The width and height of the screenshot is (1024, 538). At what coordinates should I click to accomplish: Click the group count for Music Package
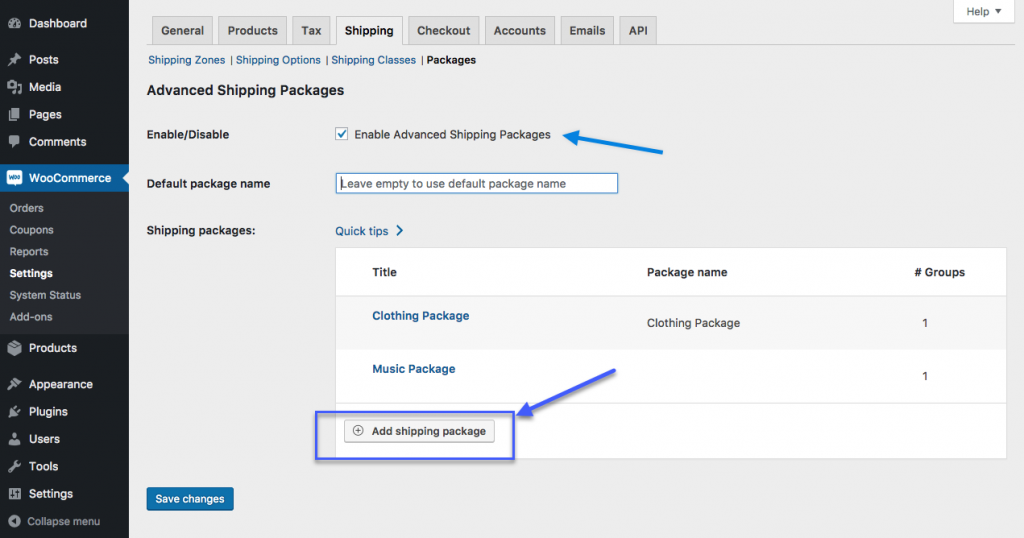pos(925,375)
